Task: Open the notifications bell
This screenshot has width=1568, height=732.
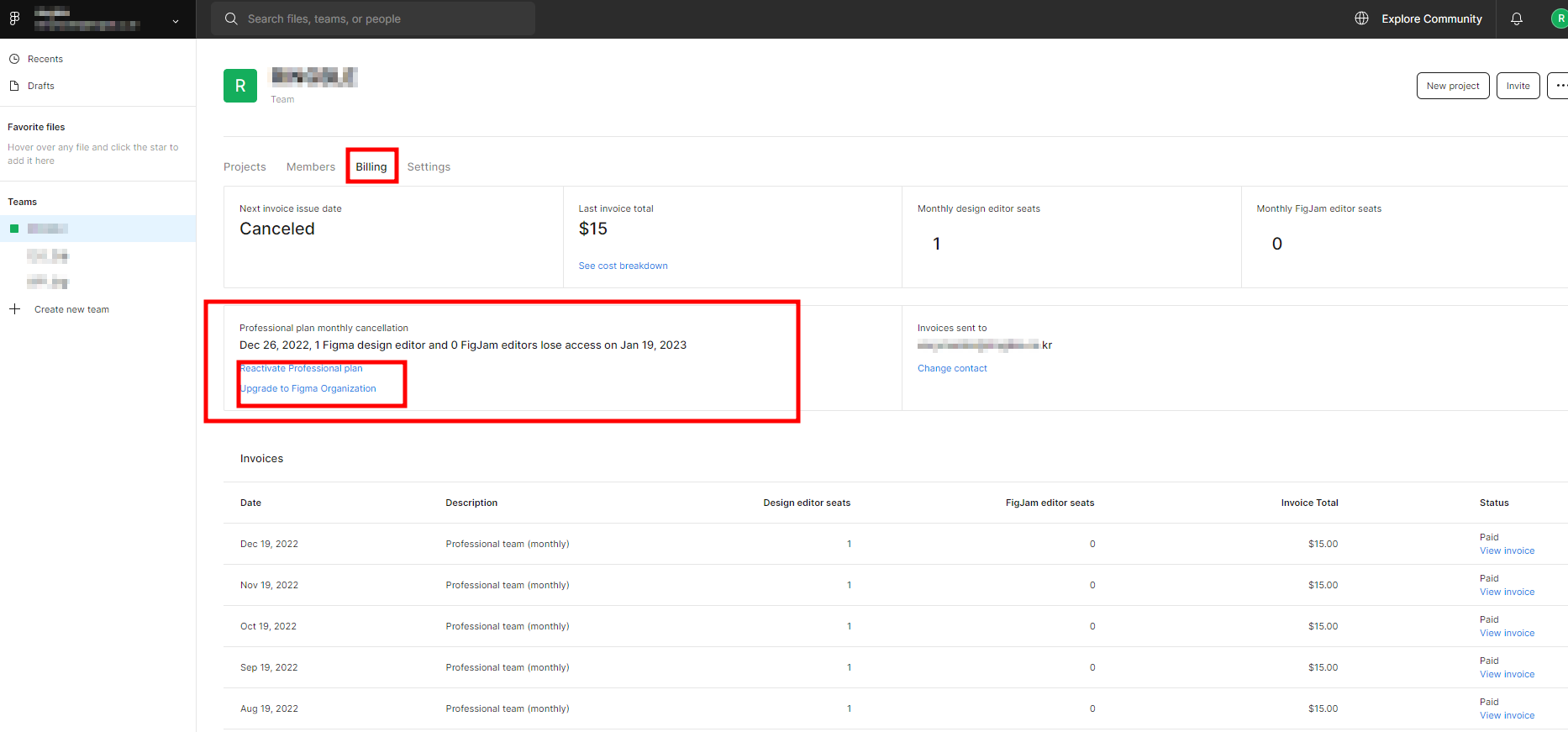Action: pyautogui.click(x=1516, y=18)
